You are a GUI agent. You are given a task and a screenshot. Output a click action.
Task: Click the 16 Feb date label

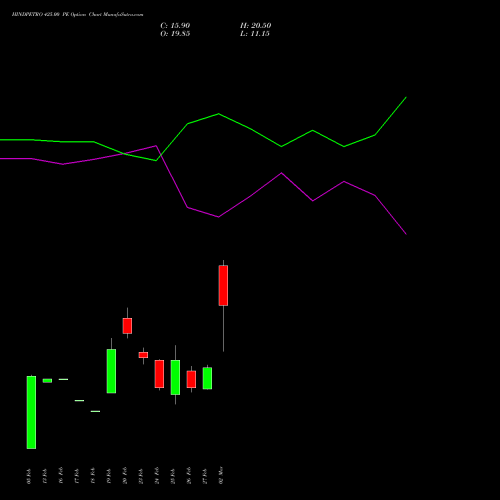[x=61, y=475]
